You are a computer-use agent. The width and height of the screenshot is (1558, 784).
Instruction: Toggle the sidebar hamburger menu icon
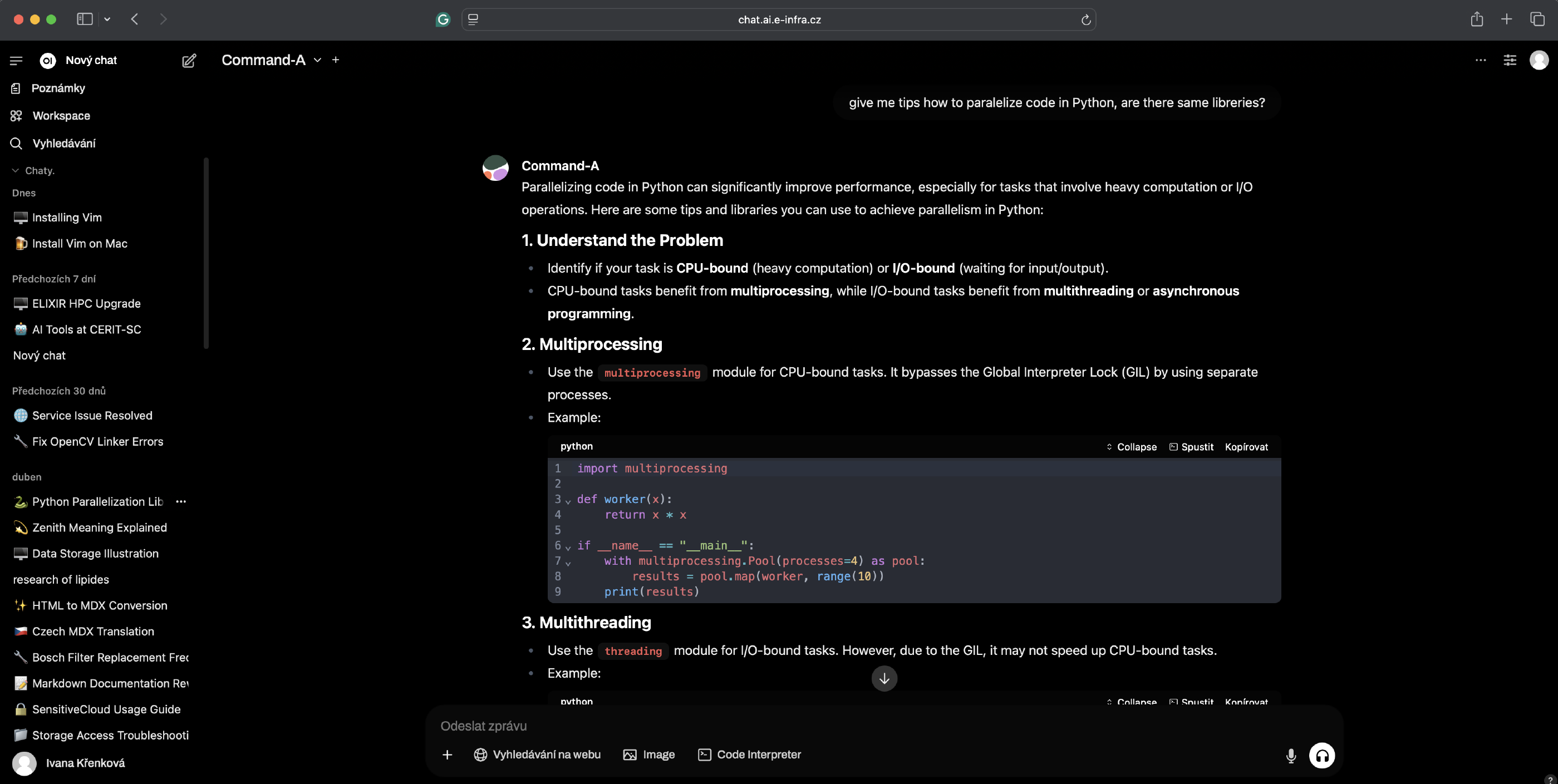(16, 61)
